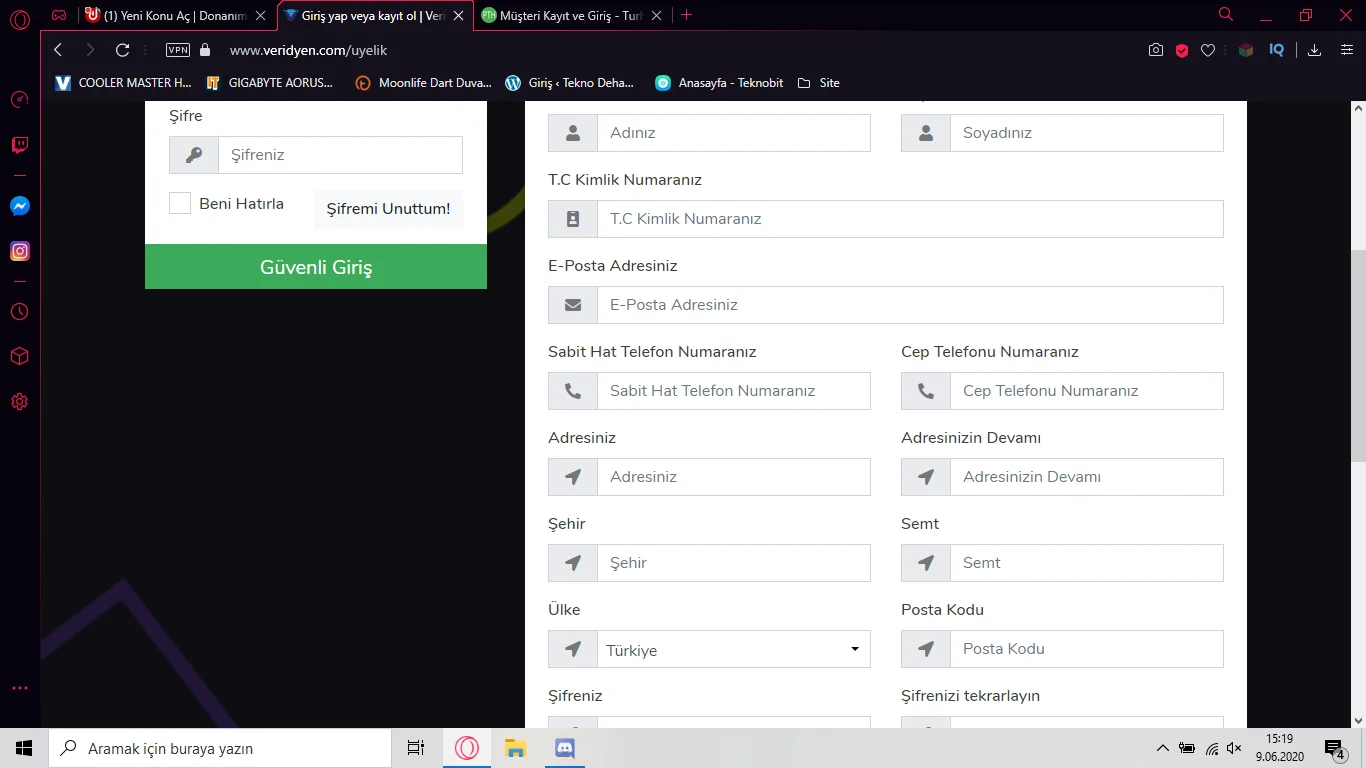Open GIGABYTE AORUS bookmark

pyautogui.click(x=270, y=83)
